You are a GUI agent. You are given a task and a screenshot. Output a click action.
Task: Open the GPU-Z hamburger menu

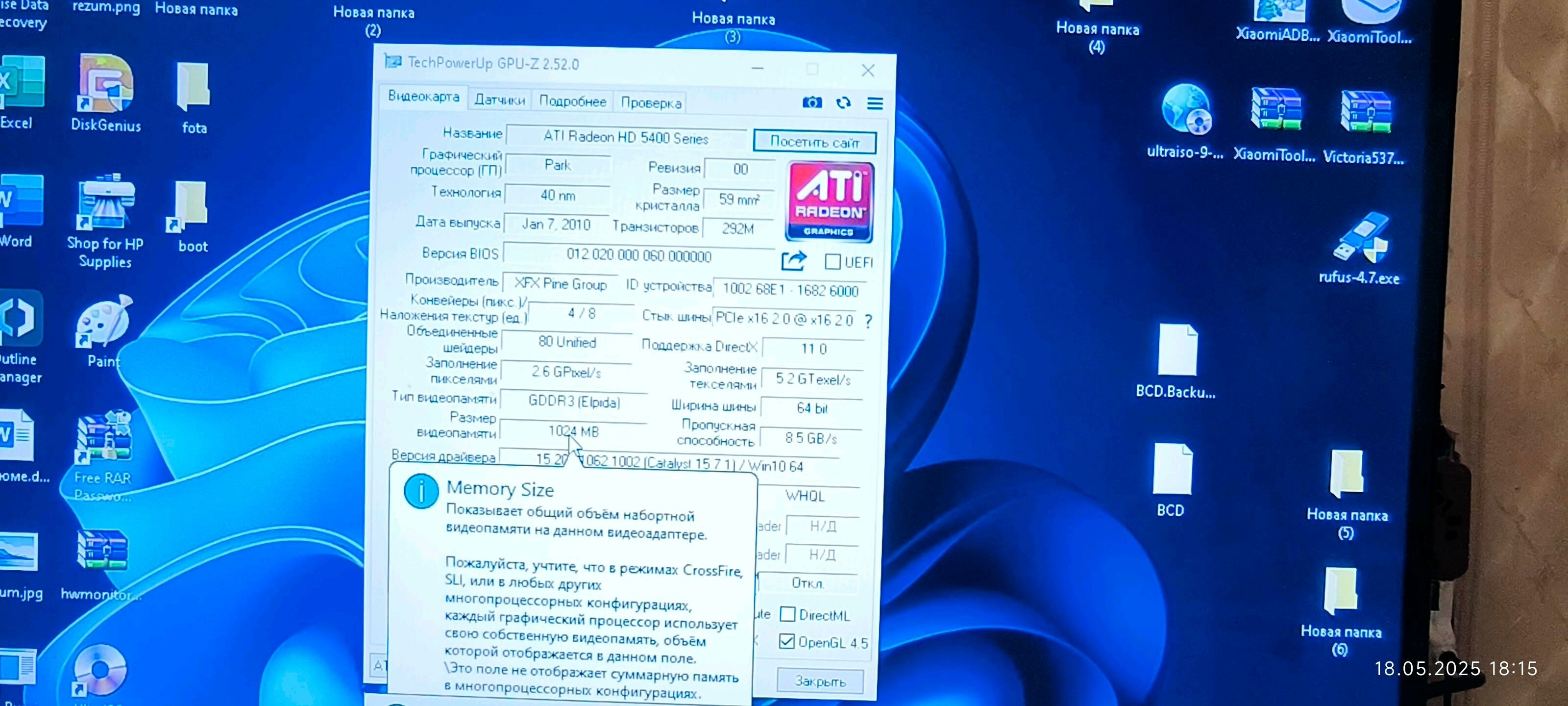(875, 103)
